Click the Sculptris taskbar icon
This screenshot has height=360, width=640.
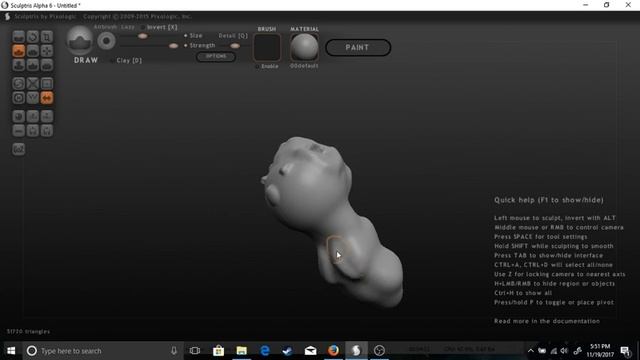pyautogui.click(x=356, y=351)
